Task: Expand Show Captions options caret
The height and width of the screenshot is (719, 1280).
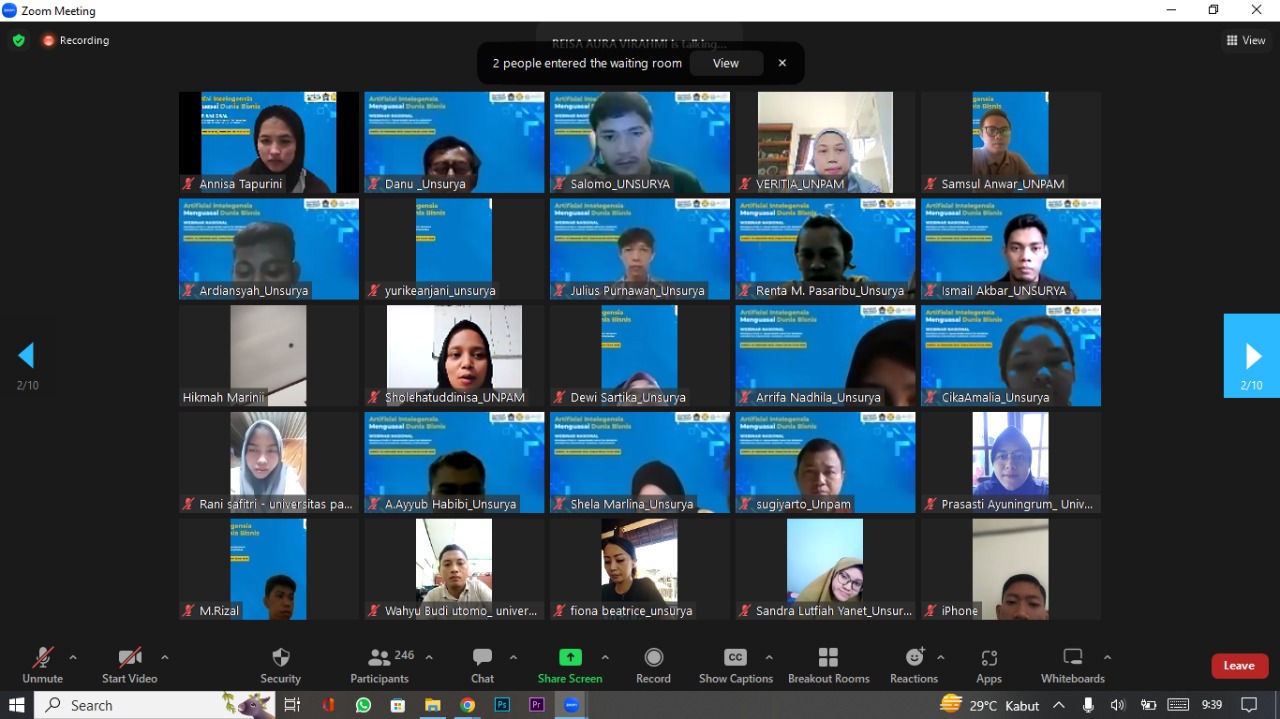Action: click(x=769, y=657)
